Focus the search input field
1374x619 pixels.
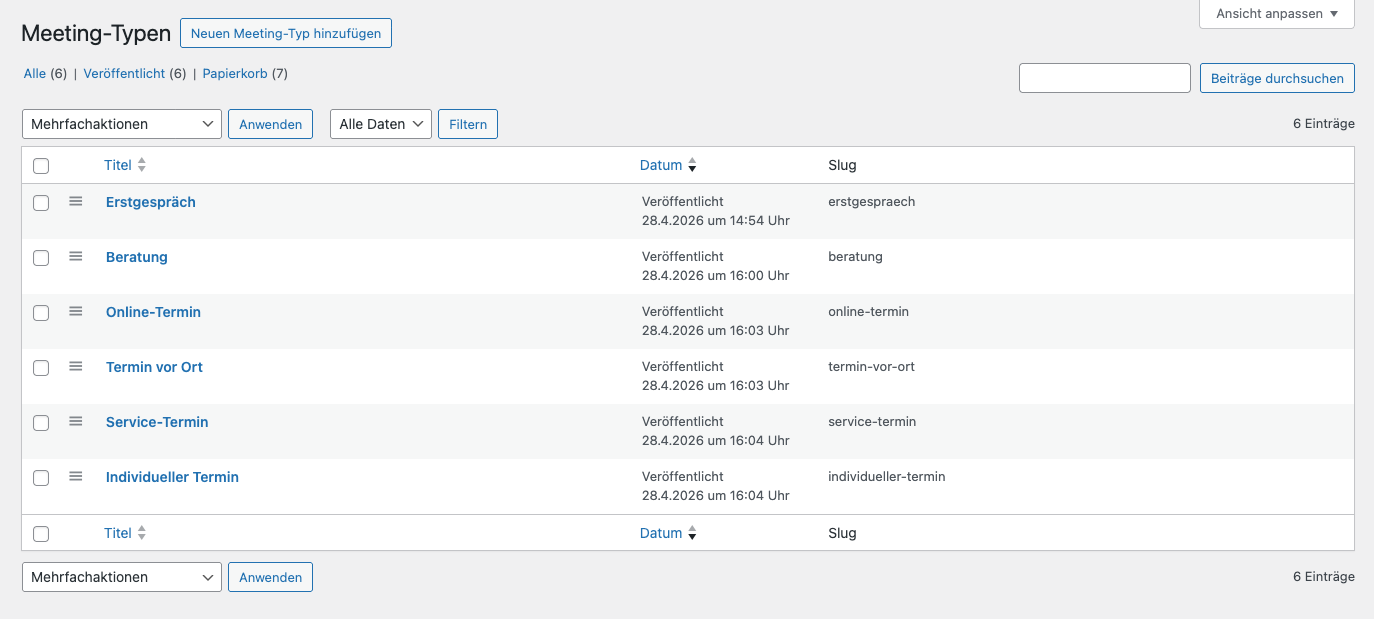point(1105,78)
